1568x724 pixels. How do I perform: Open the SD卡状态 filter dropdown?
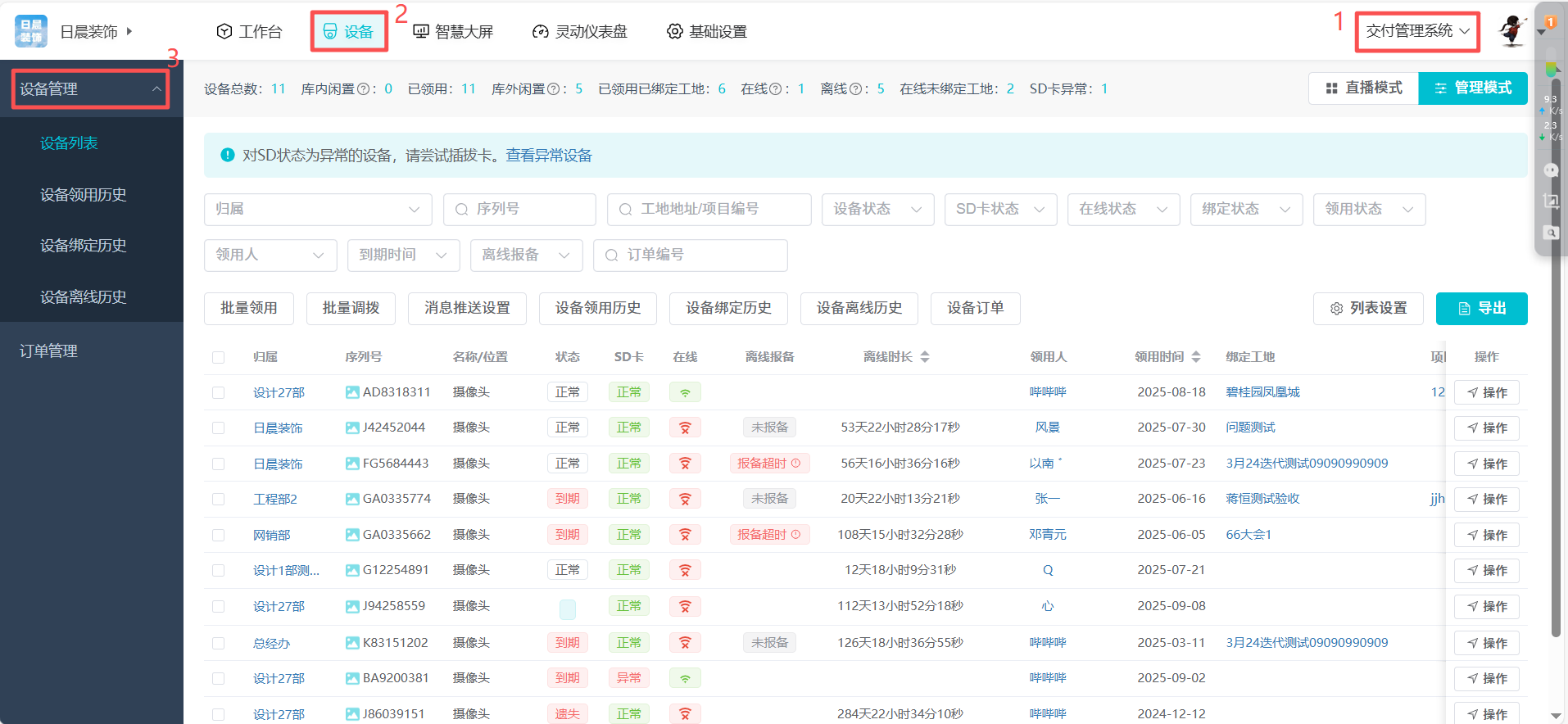click(1000, 210)
